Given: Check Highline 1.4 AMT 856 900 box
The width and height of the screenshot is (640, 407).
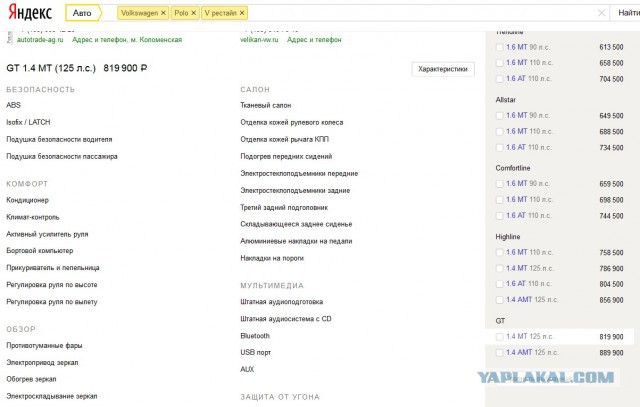Looking at the screenshot, I should (499, 300).
